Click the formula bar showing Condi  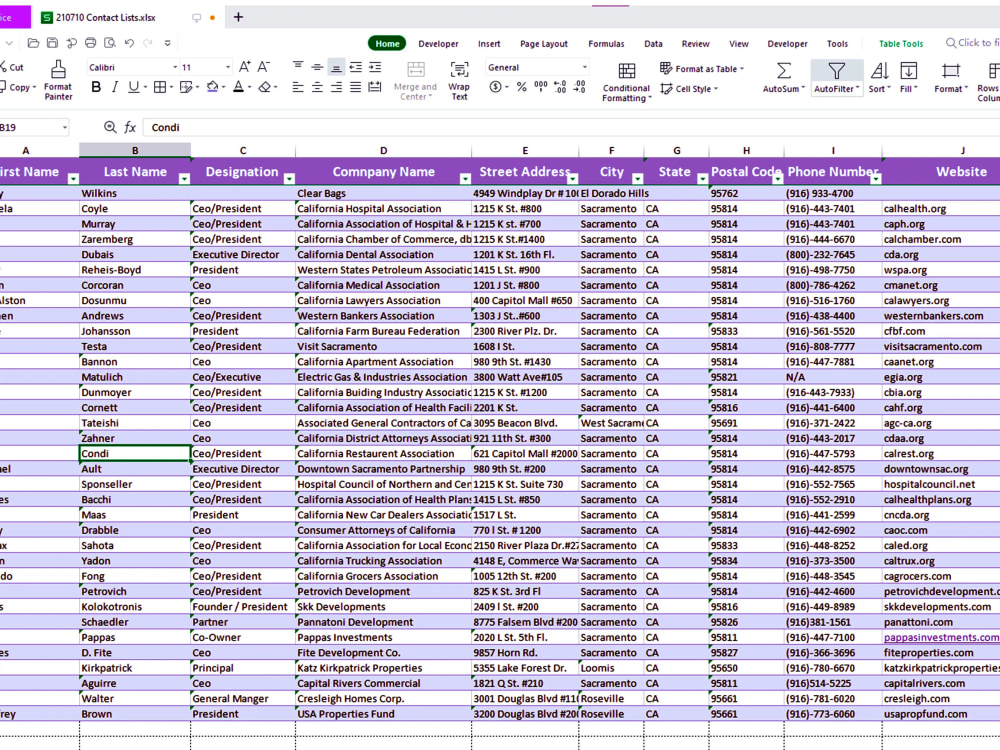(571, 127)
